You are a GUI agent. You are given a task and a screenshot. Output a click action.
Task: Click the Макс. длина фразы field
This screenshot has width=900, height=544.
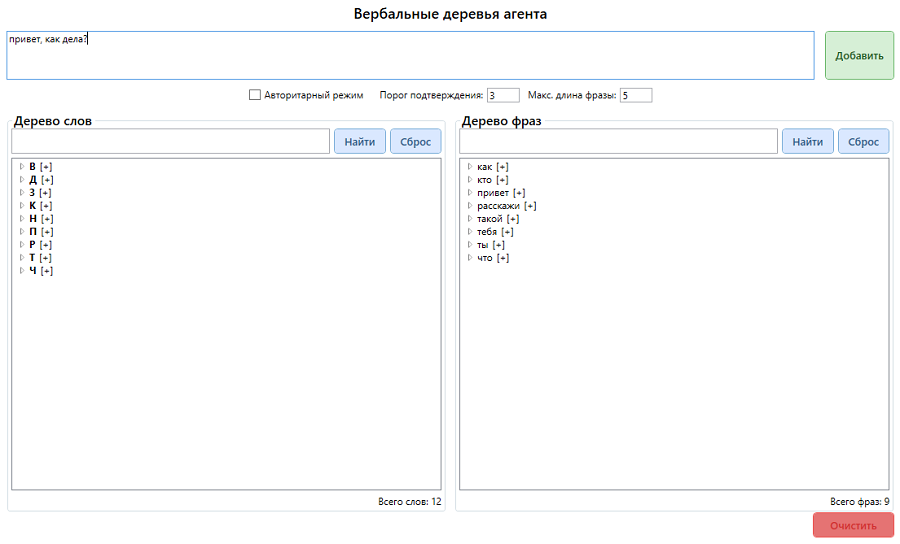tap(635, 95)
